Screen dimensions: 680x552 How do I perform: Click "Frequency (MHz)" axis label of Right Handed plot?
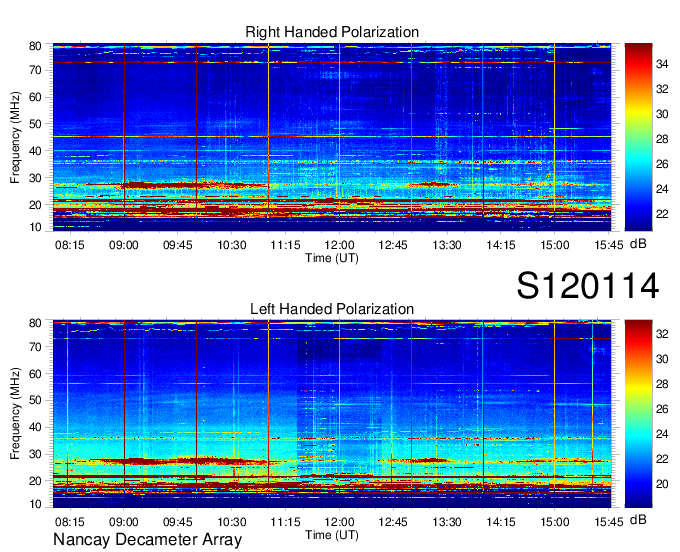click(x=15, y=137)
